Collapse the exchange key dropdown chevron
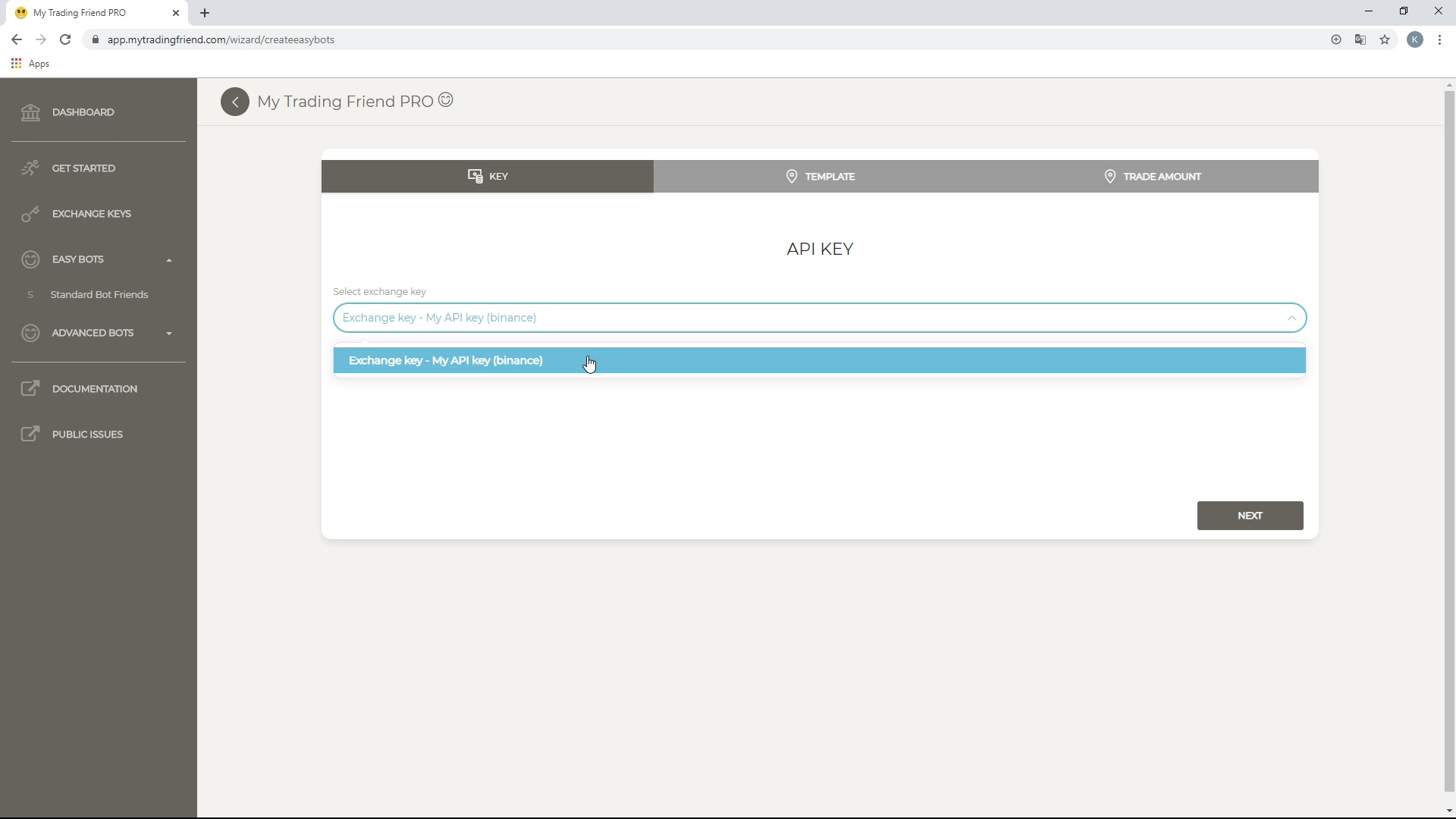The image size is (1456, 819). [1291, 318]
